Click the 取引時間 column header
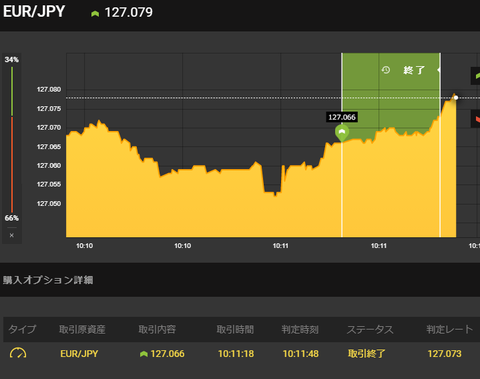 (235, 330)
